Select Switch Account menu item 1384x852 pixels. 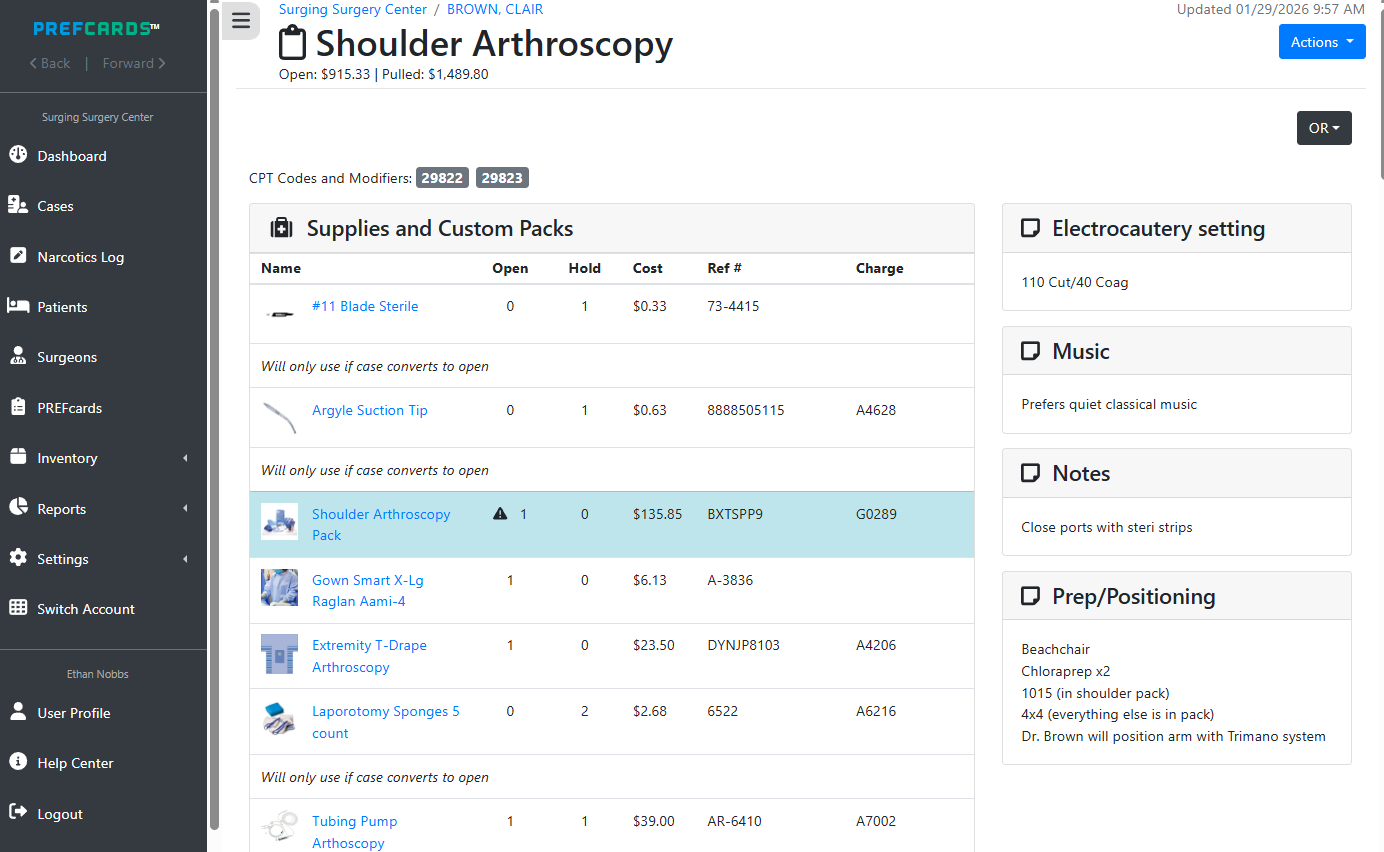86,609
